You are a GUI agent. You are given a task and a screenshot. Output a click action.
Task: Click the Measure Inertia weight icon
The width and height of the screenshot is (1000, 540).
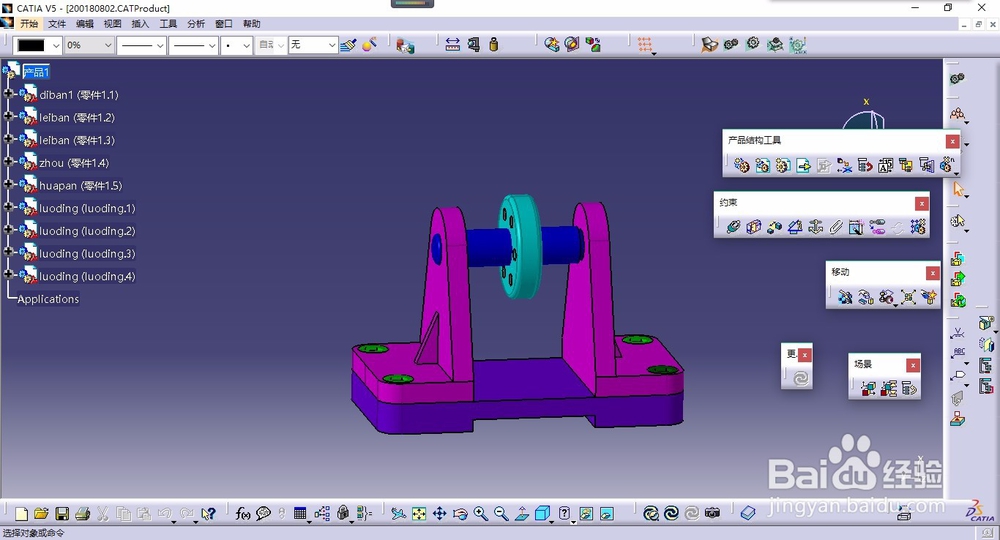point(494,45)
